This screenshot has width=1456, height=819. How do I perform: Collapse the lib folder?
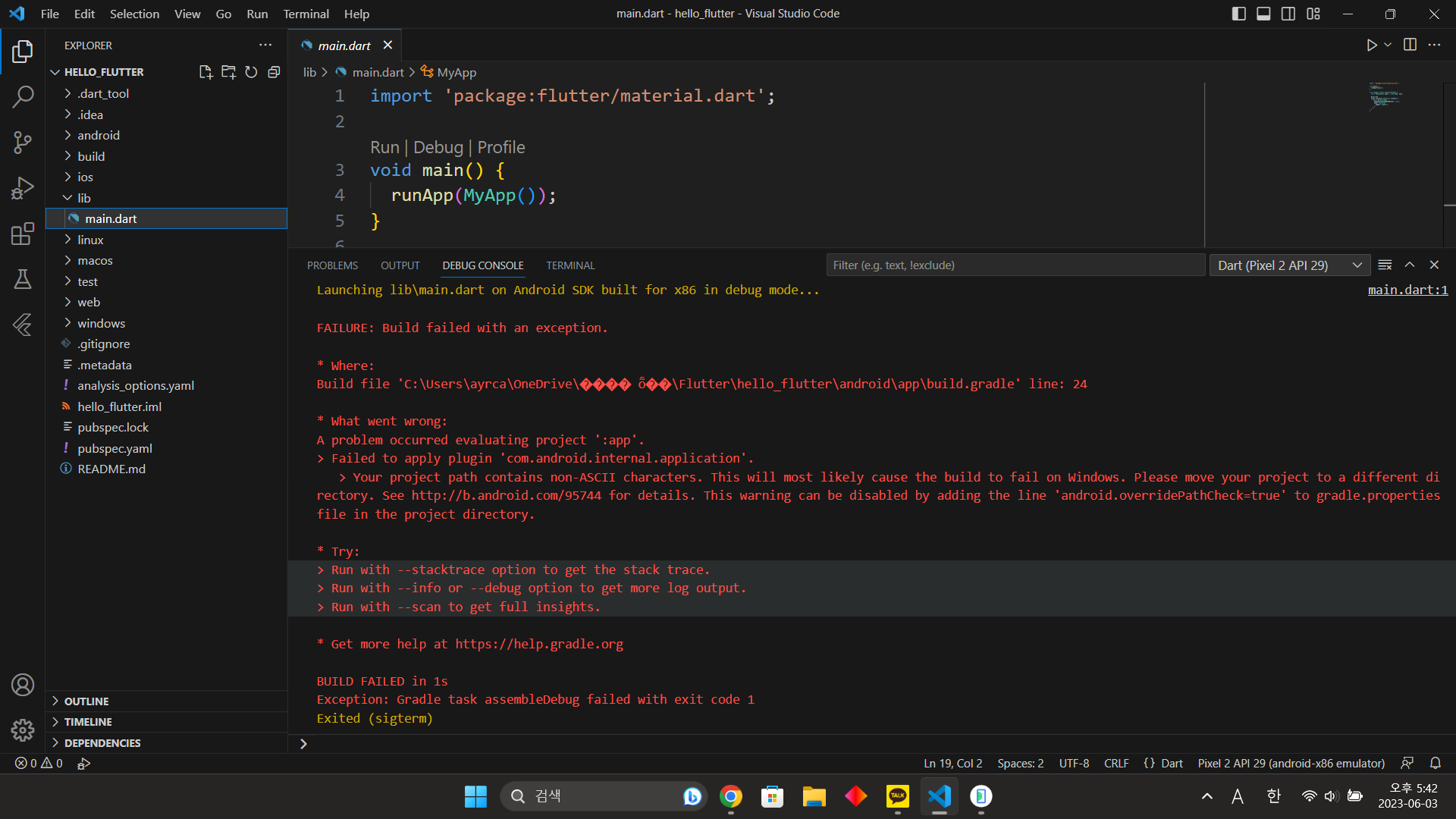166,198
